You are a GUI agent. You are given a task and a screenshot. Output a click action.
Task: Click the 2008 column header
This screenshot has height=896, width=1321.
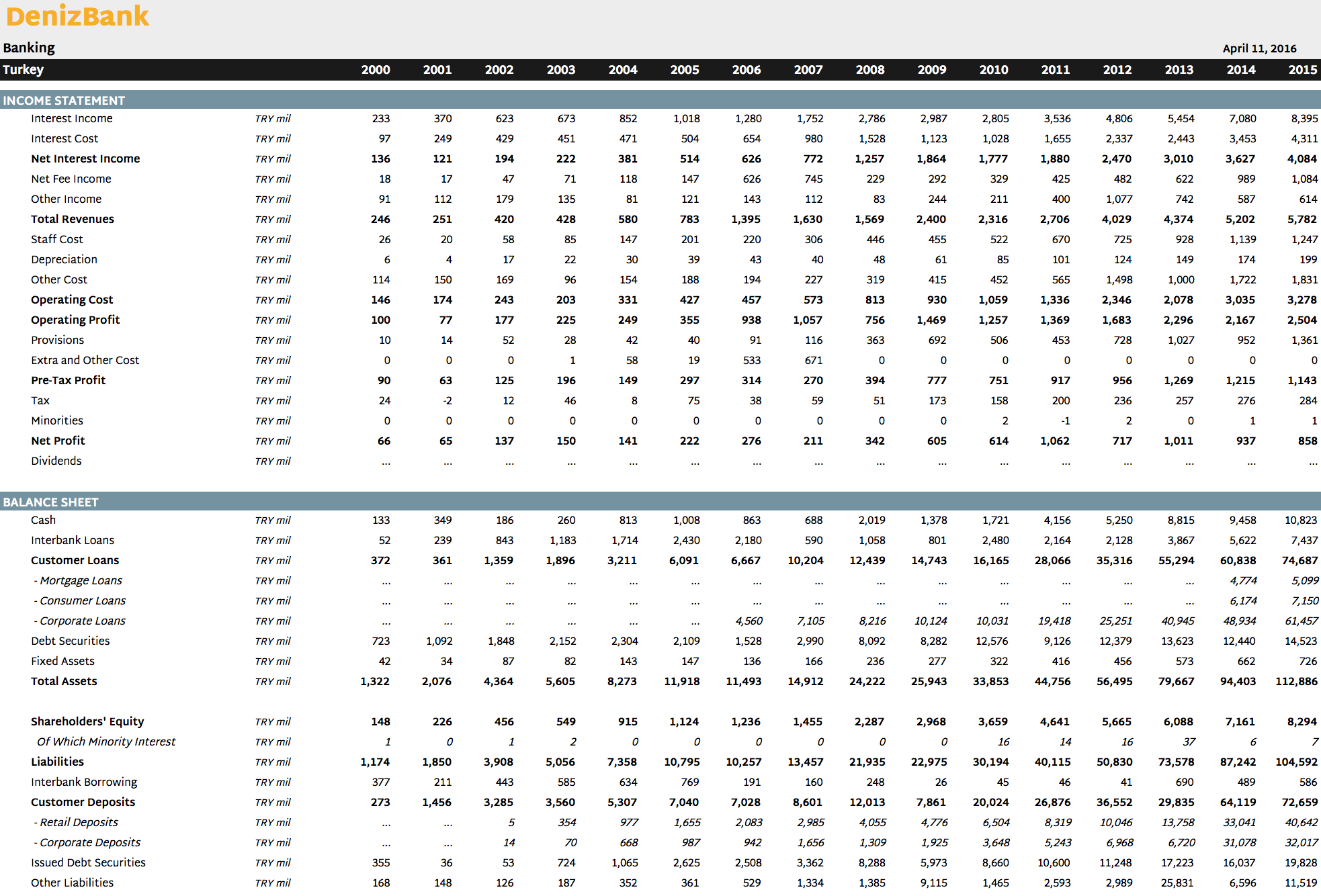tap(870, 70)
